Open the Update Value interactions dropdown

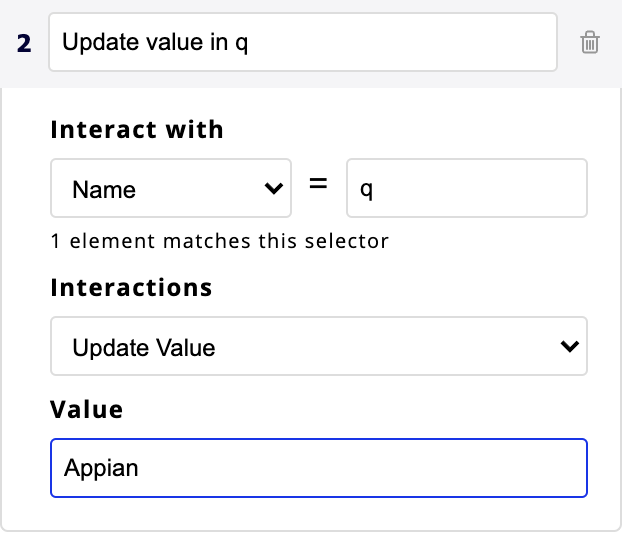tap(318, 347)
